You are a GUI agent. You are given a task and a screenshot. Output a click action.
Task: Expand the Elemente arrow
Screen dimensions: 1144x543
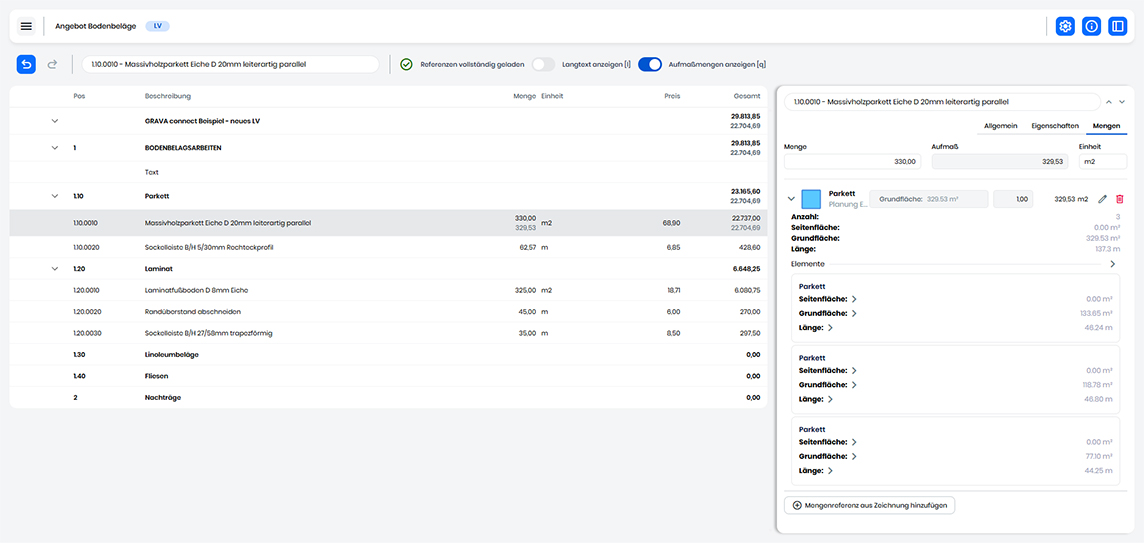click(1113, 264)
